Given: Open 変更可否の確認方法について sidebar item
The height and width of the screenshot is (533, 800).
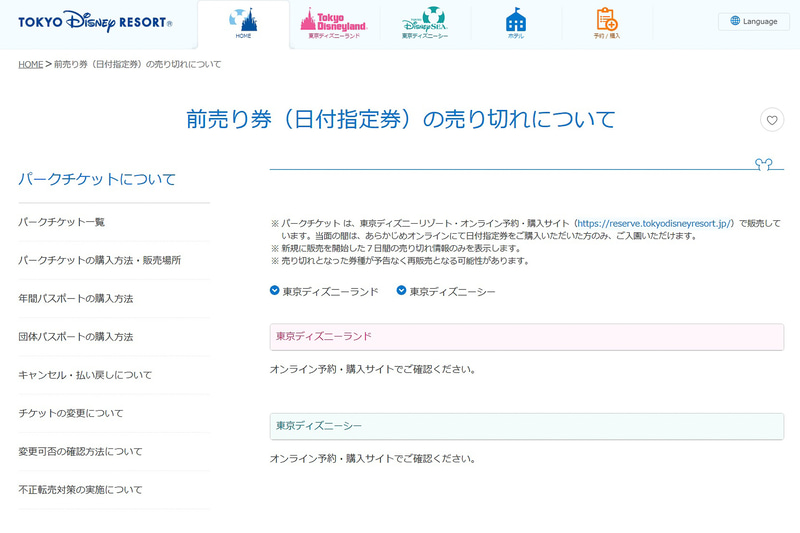Looking at the screenshot, I should click(x=114, y=451).
